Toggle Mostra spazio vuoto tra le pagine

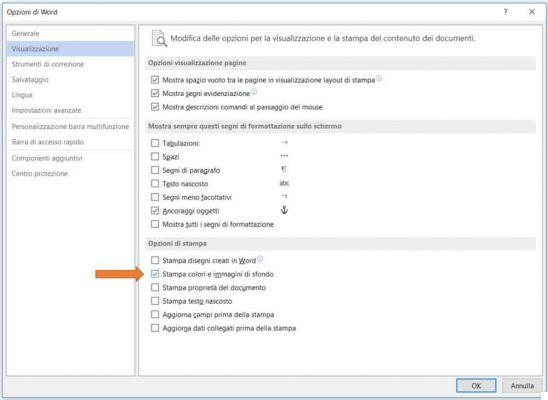(155, 80)
